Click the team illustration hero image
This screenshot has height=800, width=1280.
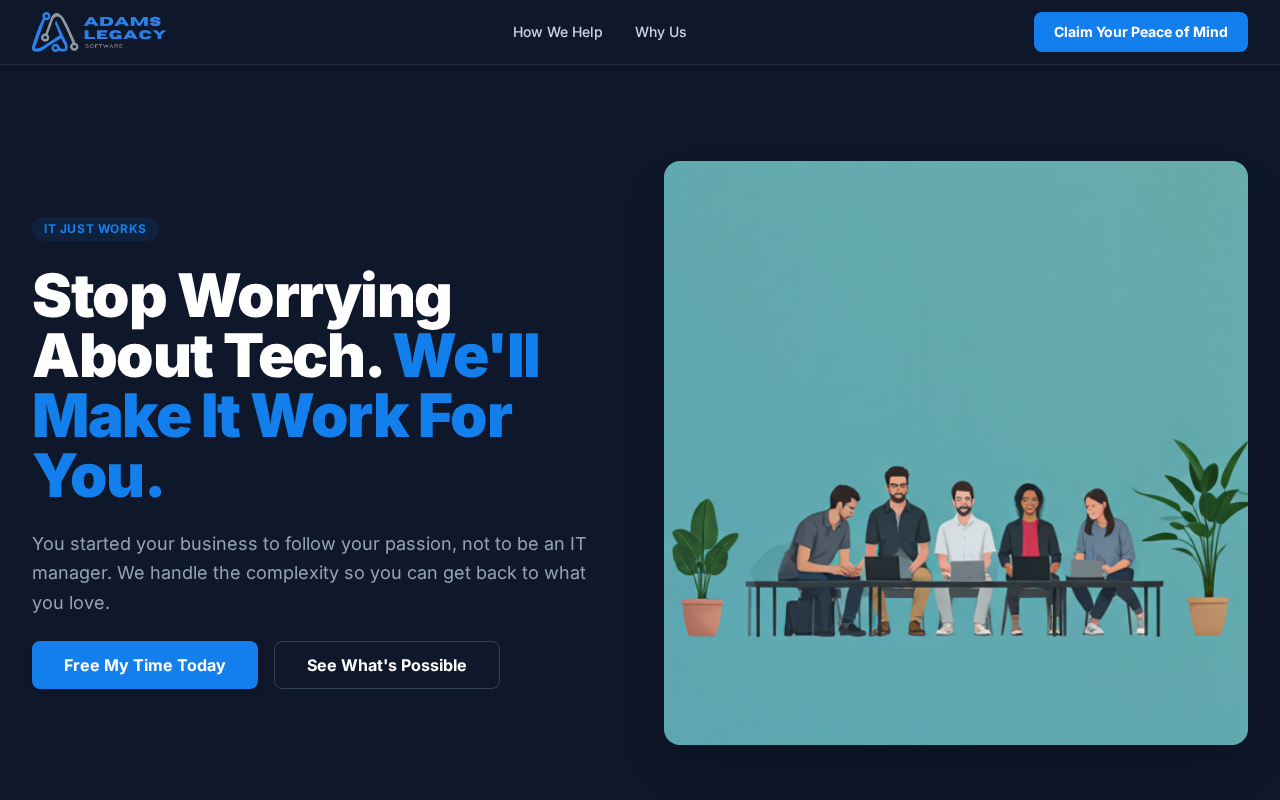click(x=956, y=453)
